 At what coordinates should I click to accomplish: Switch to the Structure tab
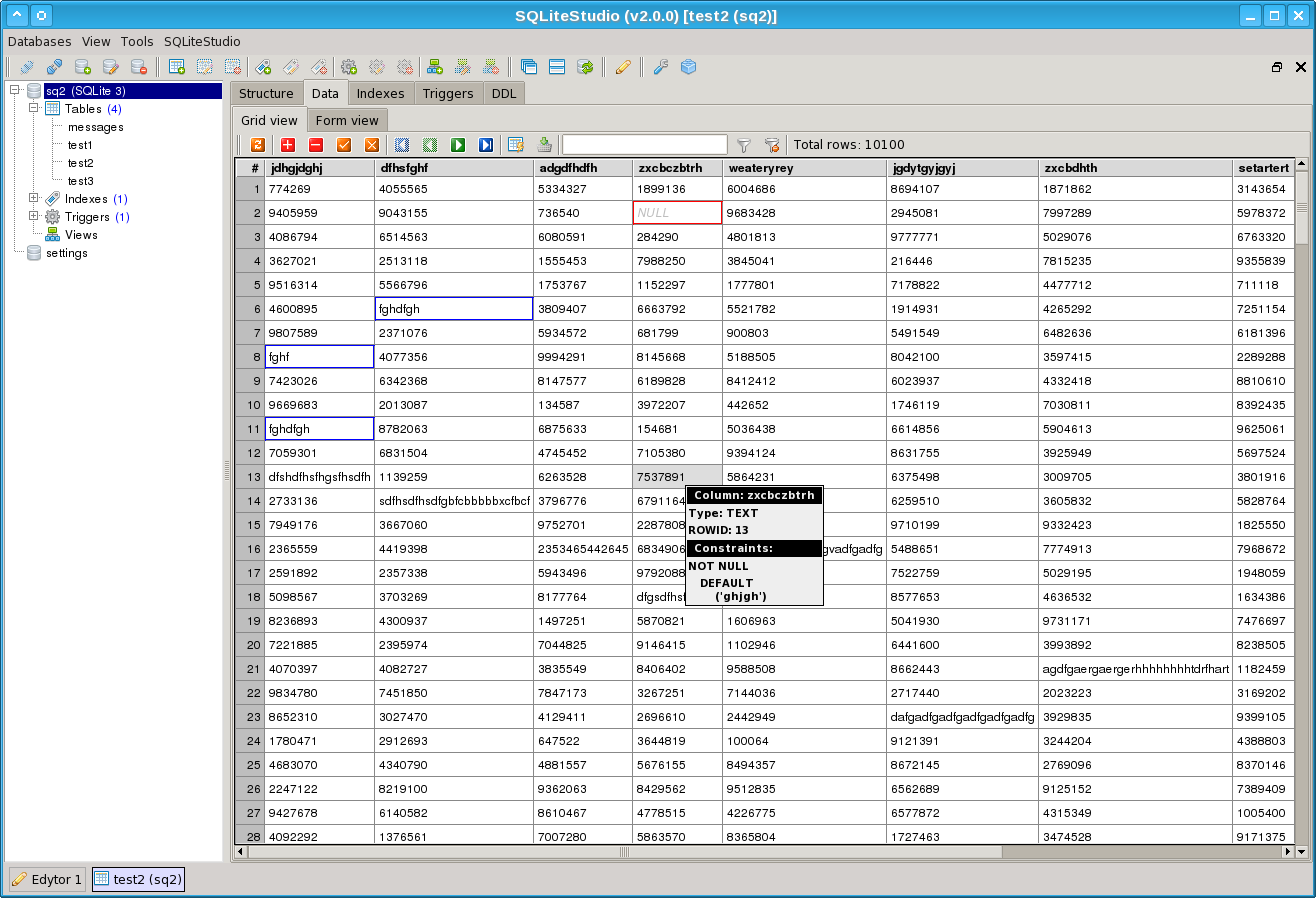[x=266, y=93]
